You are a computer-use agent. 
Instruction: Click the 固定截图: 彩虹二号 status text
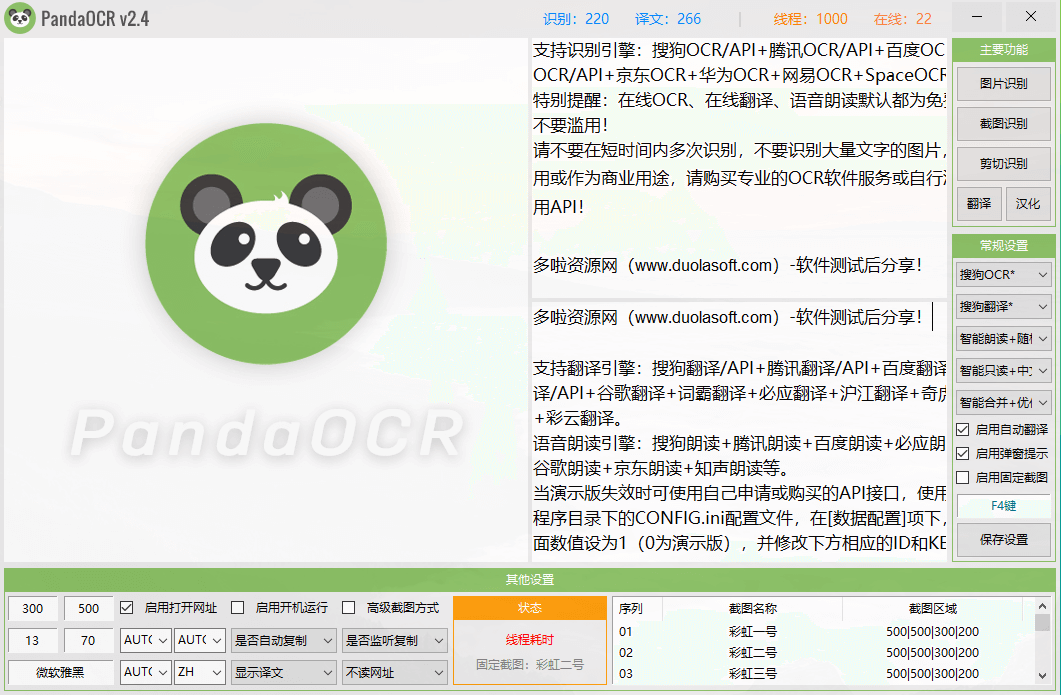click(x=530, y=665)
